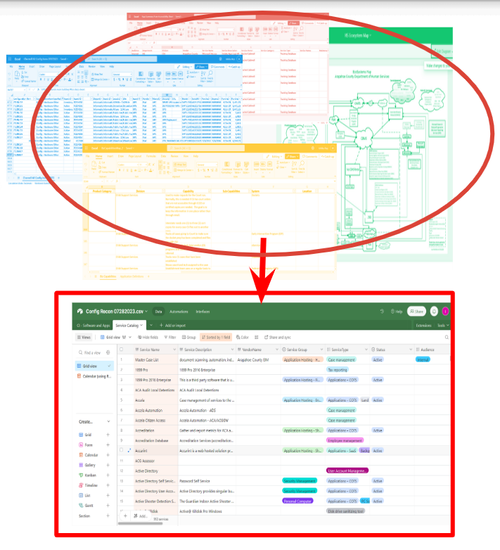Add a new Grid view with plus
This screenshot has height=550, width=500.
(108, 435)
